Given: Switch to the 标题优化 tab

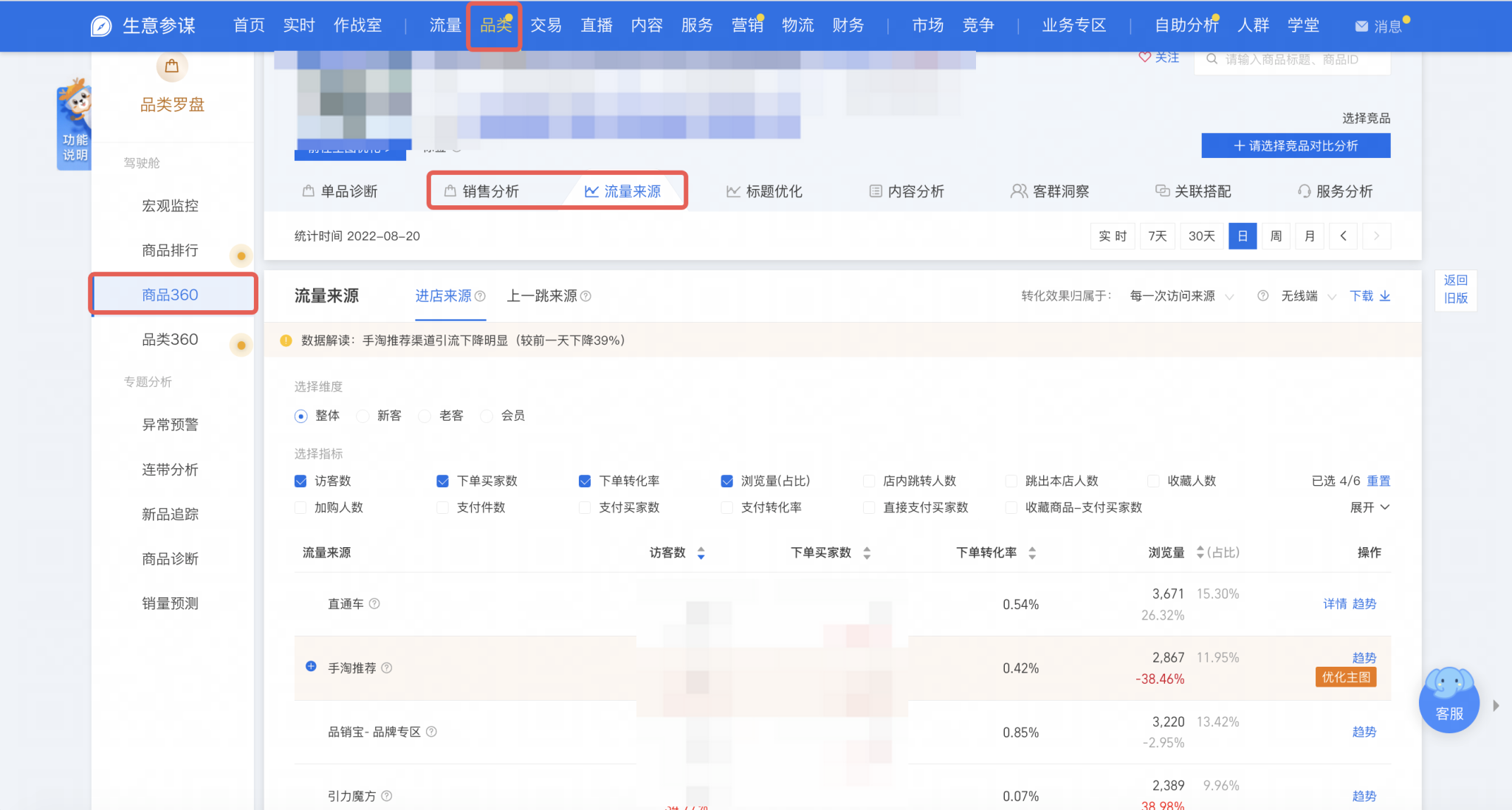Looking at the screenshot, I should (765, 191).
